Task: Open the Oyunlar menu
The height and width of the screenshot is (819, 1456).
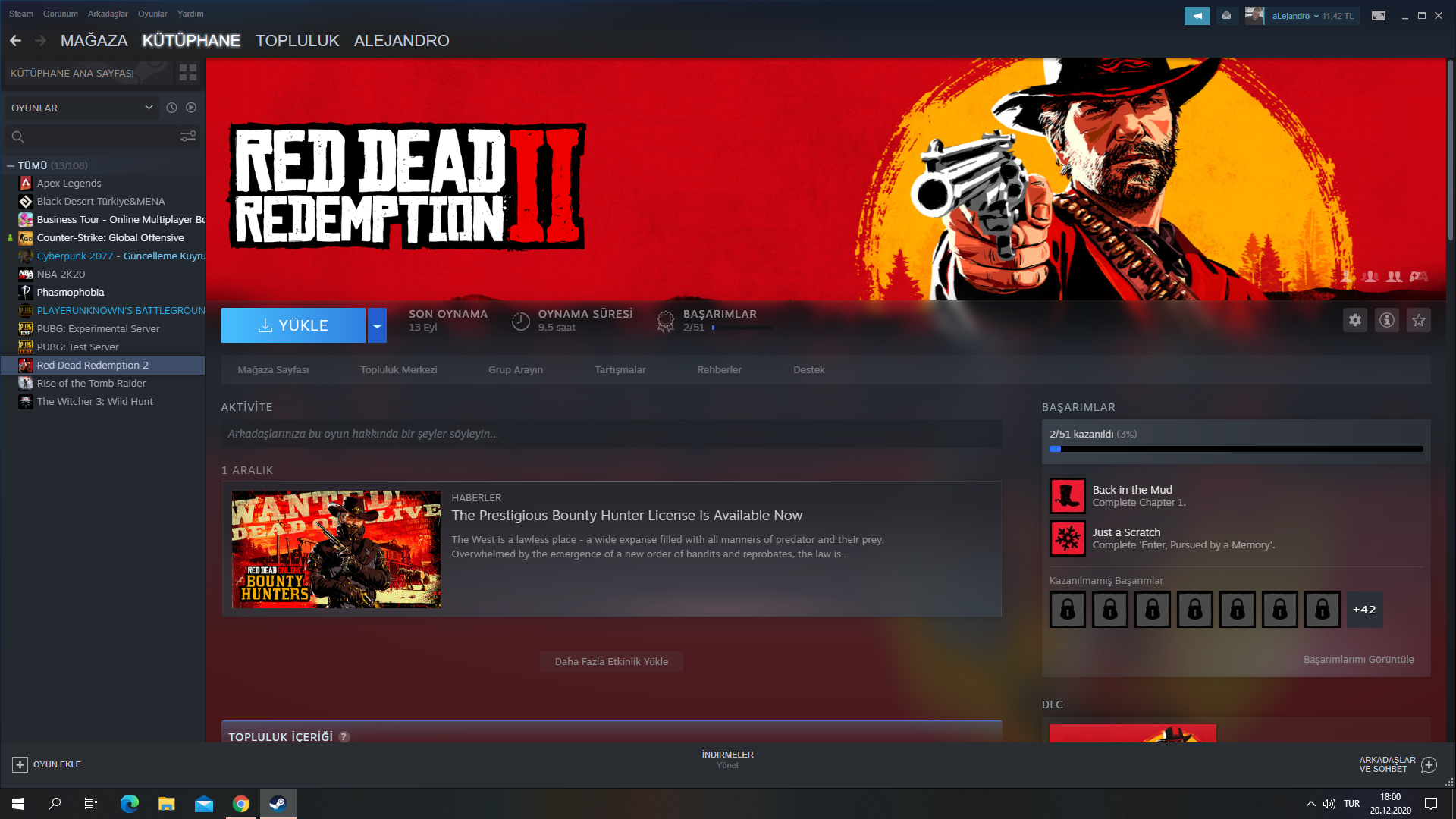Action: [152, 14]
